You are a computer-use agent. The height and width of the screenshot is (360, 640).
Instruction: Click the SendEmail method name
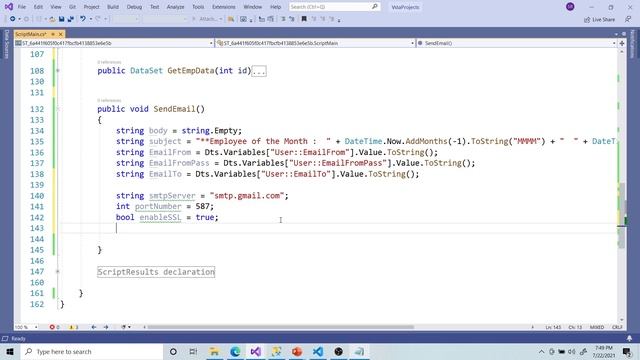point(174,109)
